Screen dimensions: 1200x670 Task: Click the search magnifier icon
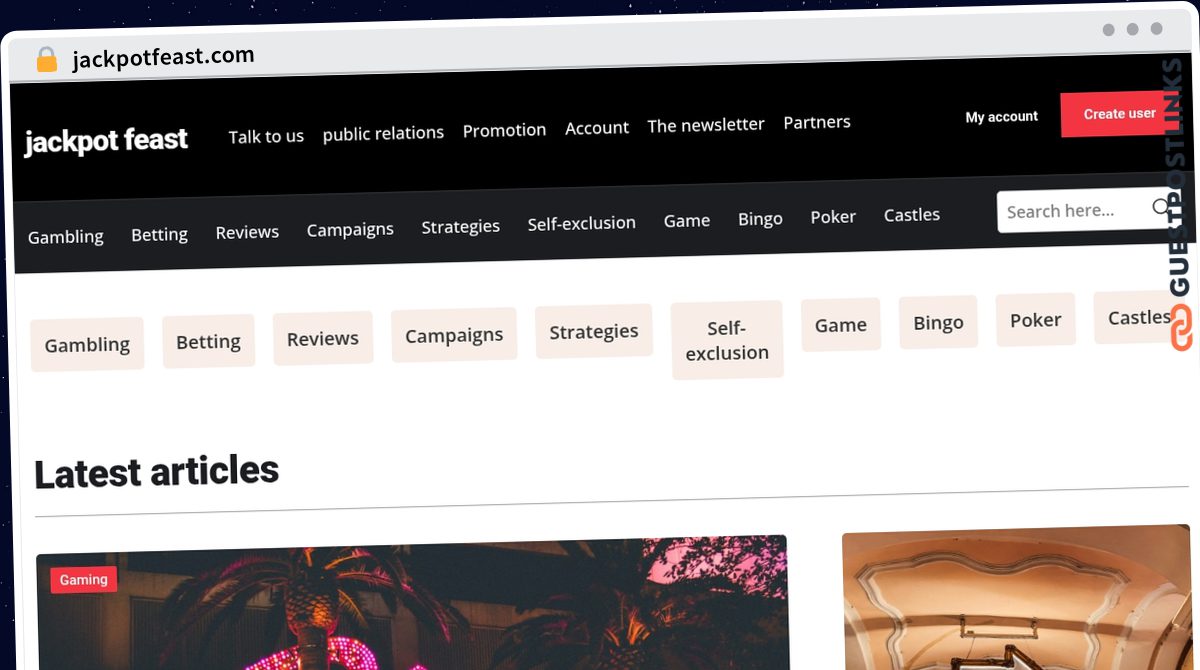[1161, 207]
